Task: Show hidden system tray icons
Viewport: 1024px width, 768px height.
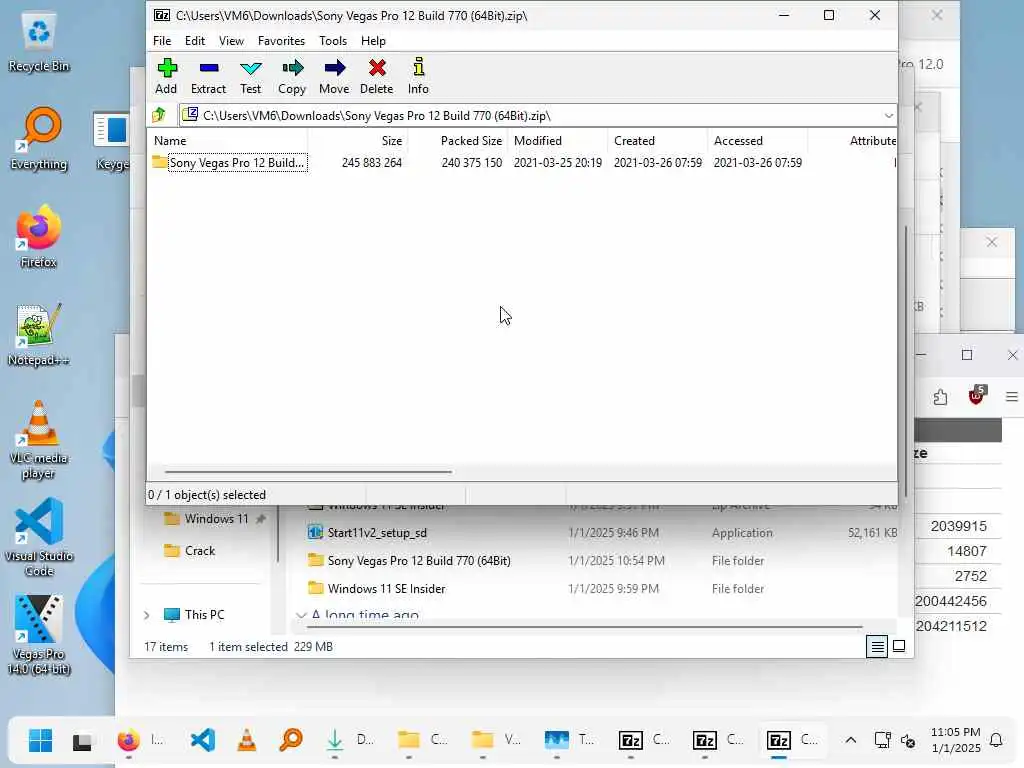Action: tap(850, 740)
